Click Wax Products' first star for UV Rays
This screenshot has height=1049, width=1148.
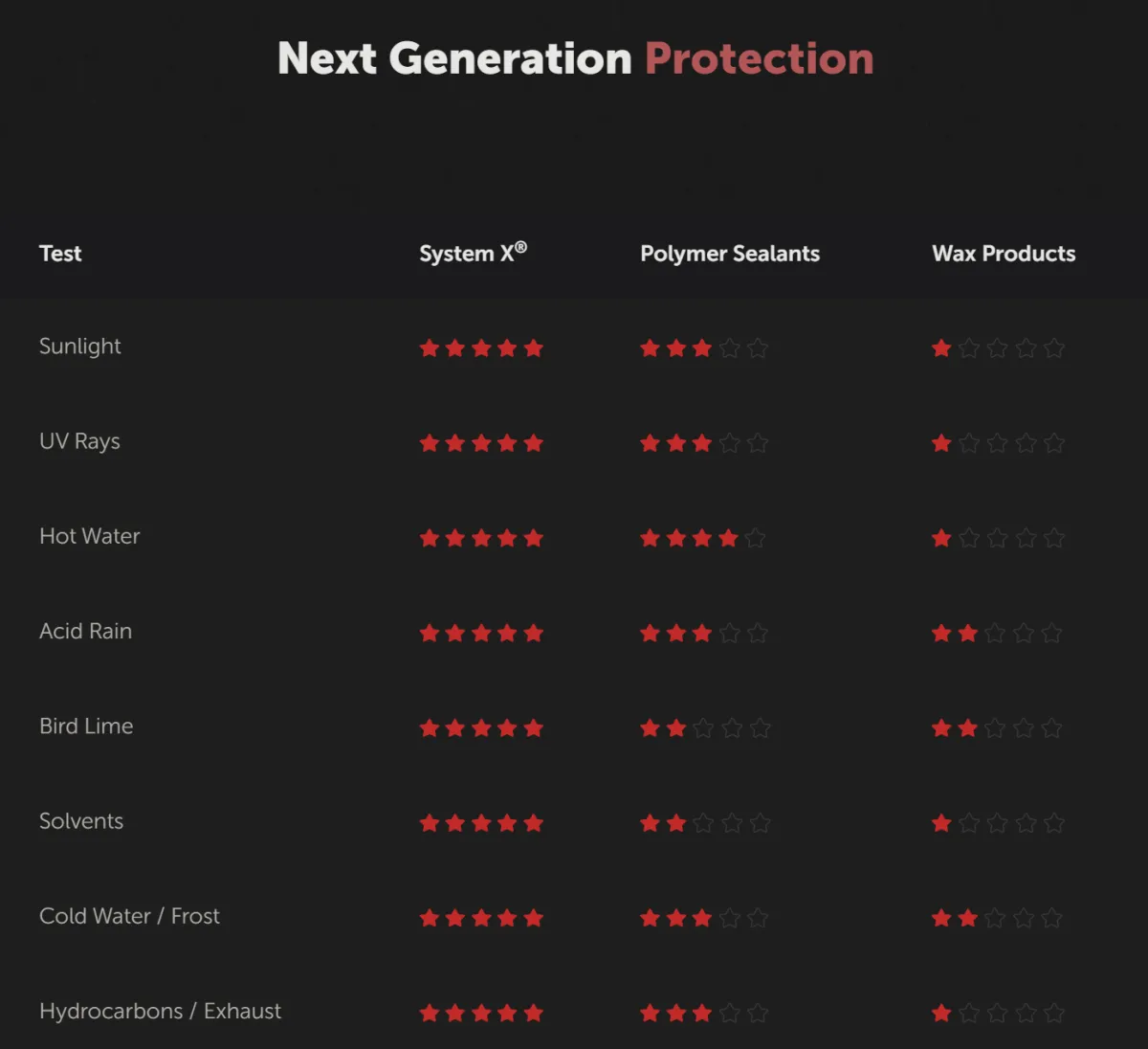pyautogui.click(x=941, y=443)
